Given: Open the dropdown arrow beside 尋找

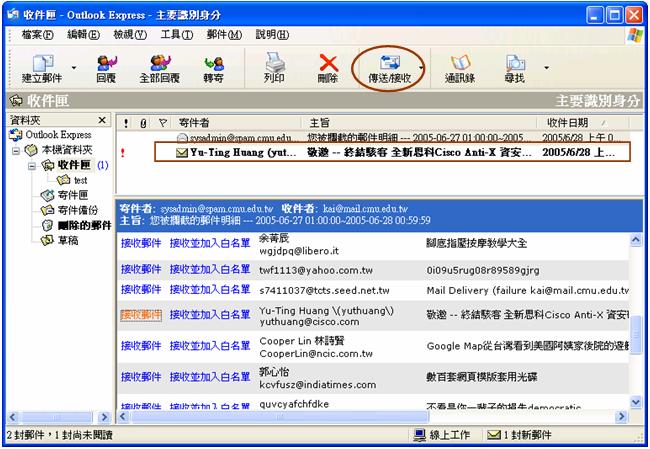Looking at the screenshot, I should coord(546,68).
